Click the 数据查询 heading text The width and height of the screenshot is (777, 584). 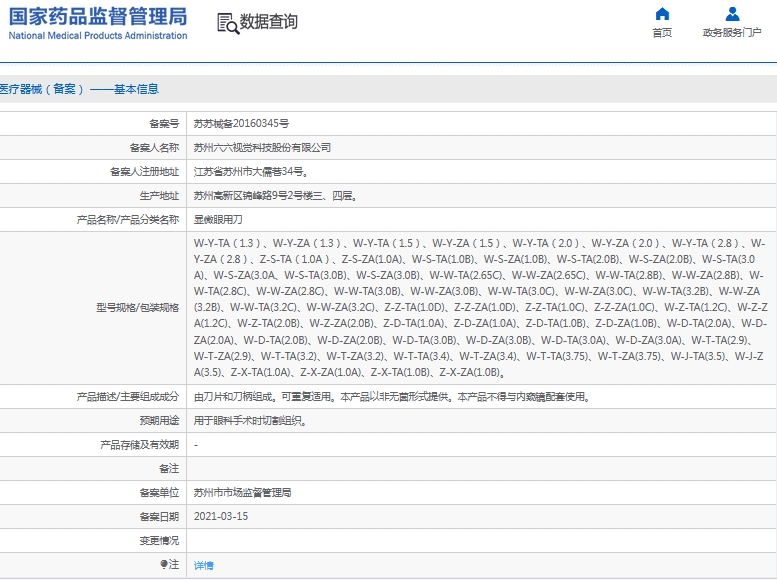pos(269,22)
